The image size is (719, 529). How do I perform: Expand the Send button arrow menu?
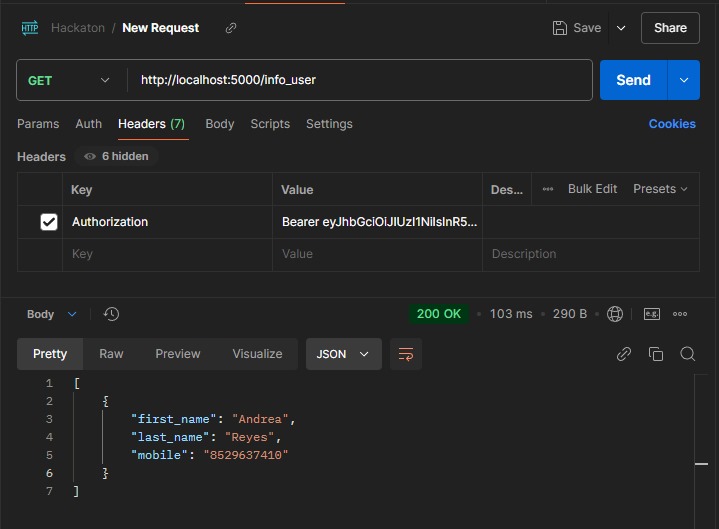683,80
